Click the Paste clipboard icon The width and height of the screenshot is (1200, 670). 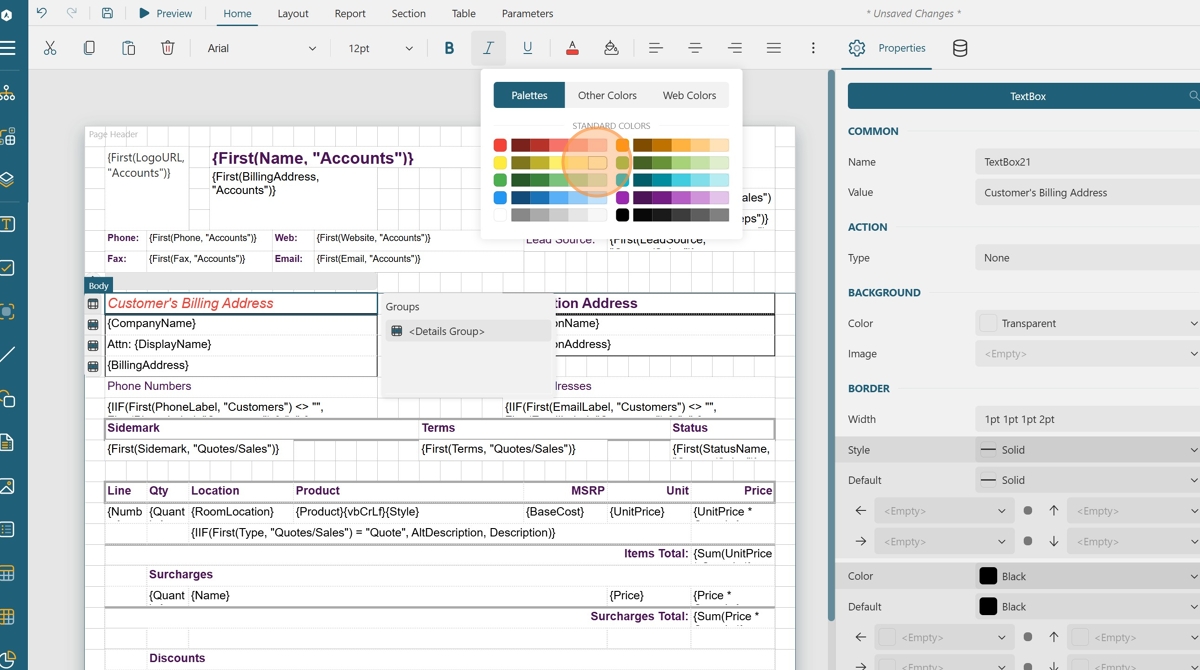point(128,48)
